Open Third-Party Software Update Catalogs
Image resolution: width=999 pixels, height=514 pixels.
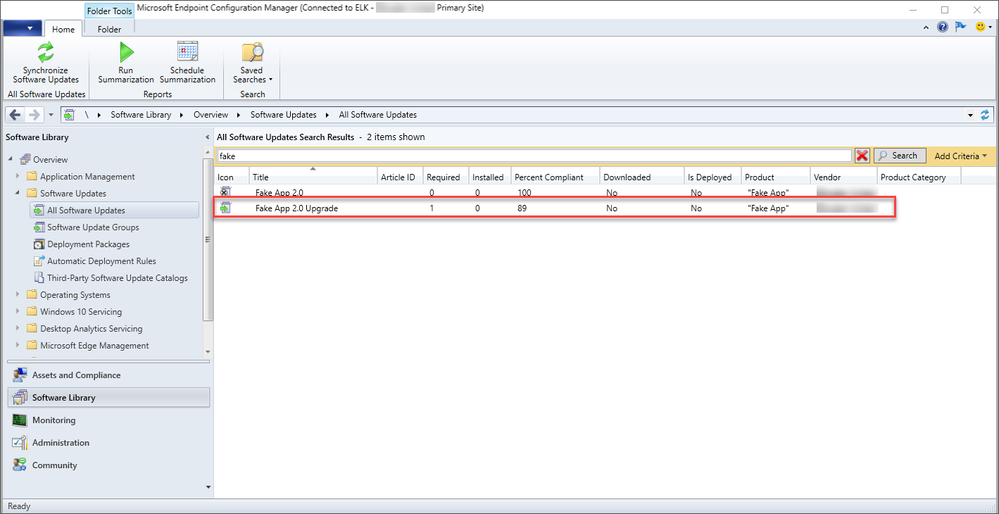click(117, 278)
